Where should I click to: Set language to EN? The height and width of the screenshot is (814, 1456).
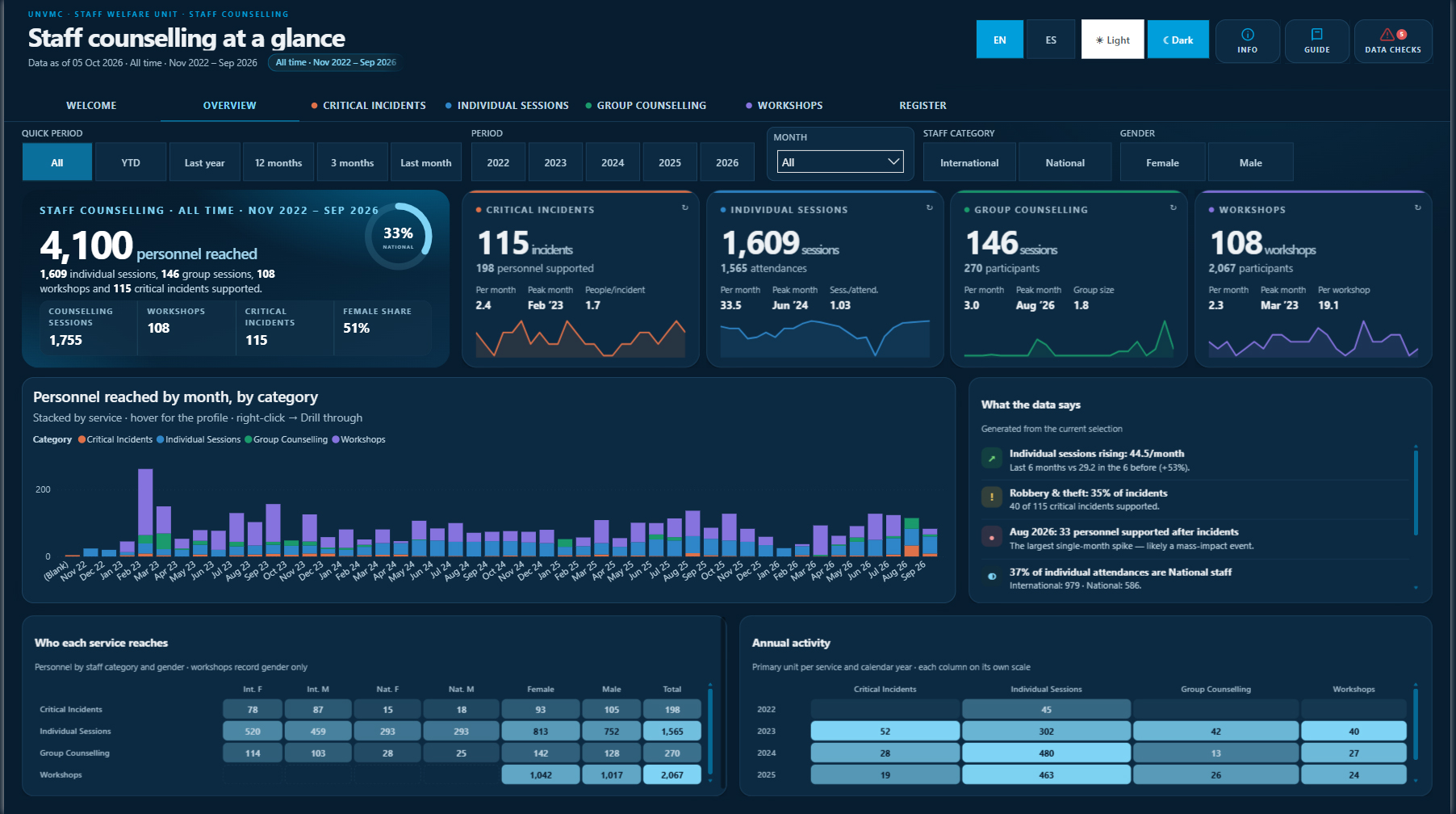pos(999,40)
